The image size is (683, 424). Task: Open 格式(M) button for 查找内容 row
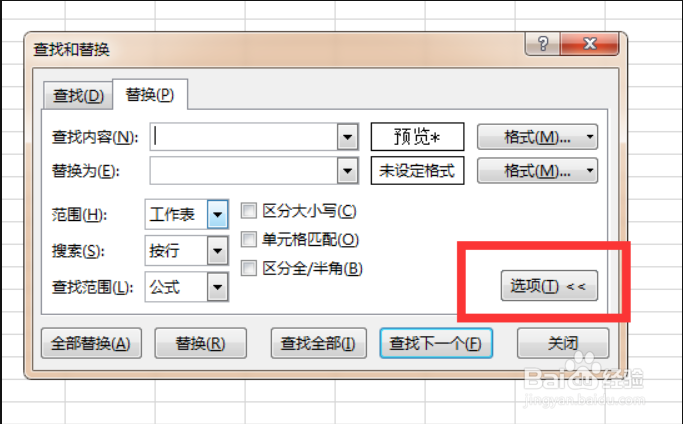pyautogui.click(x=537, y=137)
